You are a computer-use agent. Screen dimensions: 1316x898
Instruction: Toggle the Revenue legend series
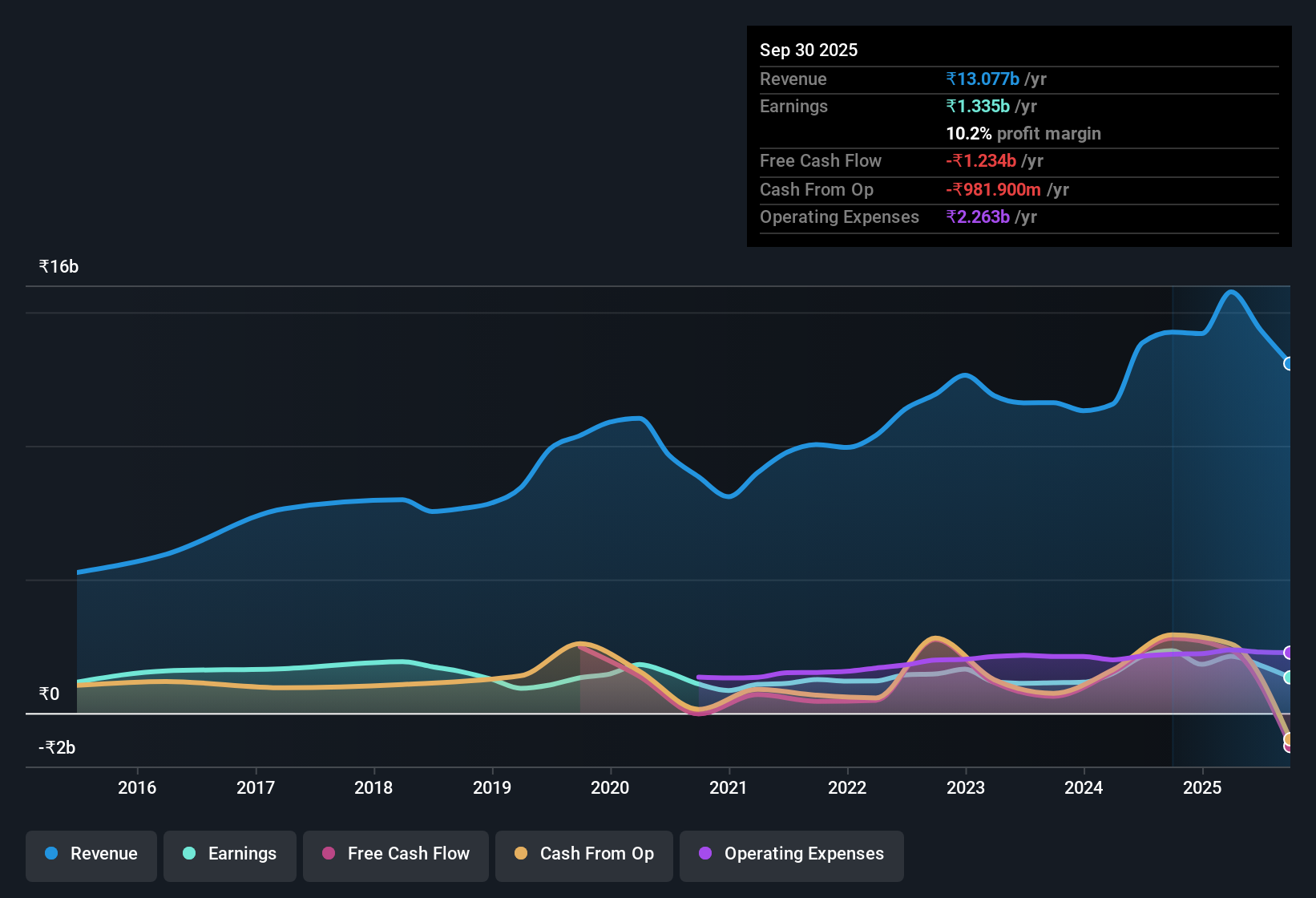click(x=91, y=854)
